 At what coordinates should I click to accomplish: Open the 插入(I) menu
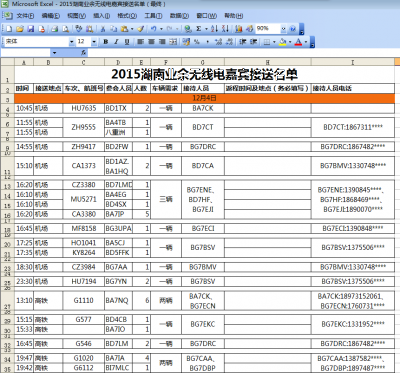click(x=102, y=16)
